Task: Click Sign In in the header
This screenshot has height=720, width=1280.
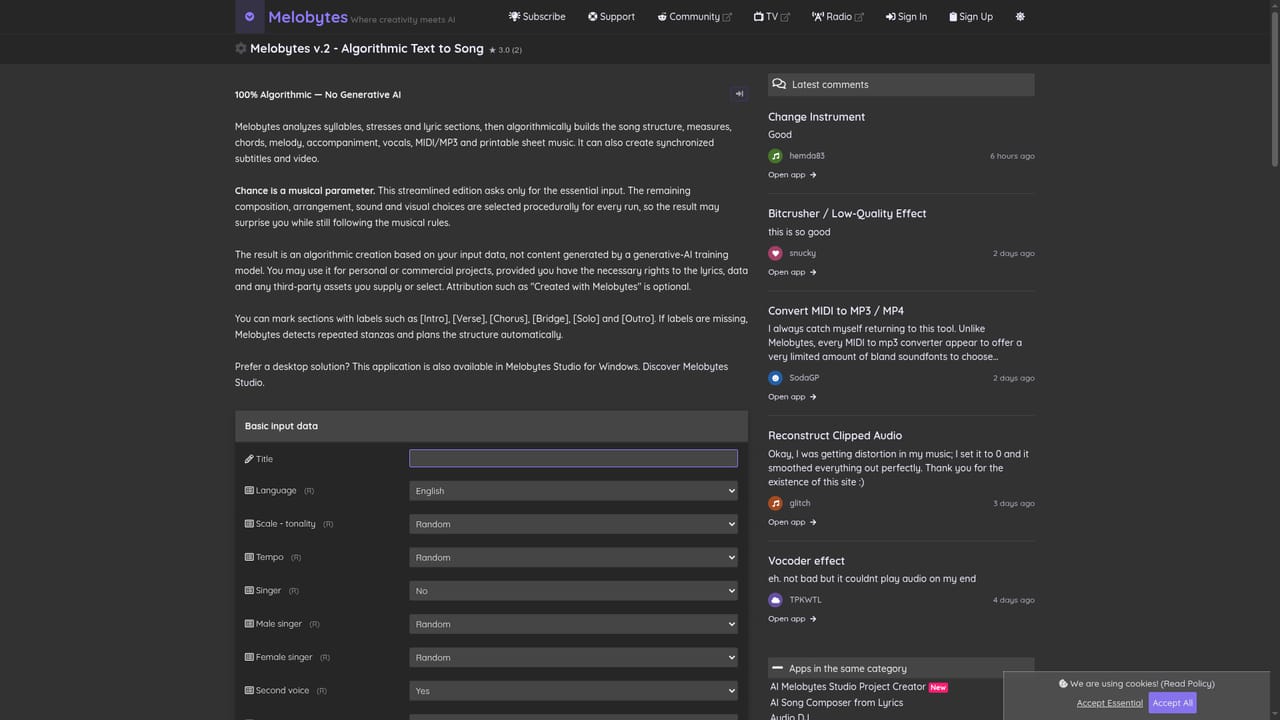Action: pyautogui.click(x=906, y=17)
